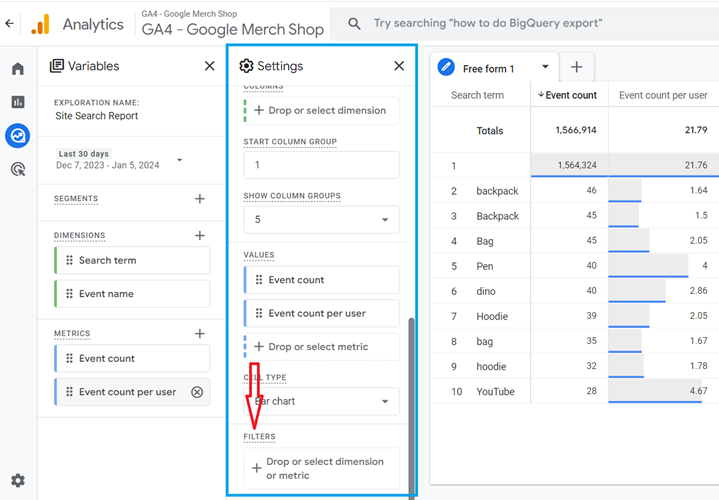Open Advertising sidebar icon
This screenshot has height=500, width=719.
(x=18, y=170)
